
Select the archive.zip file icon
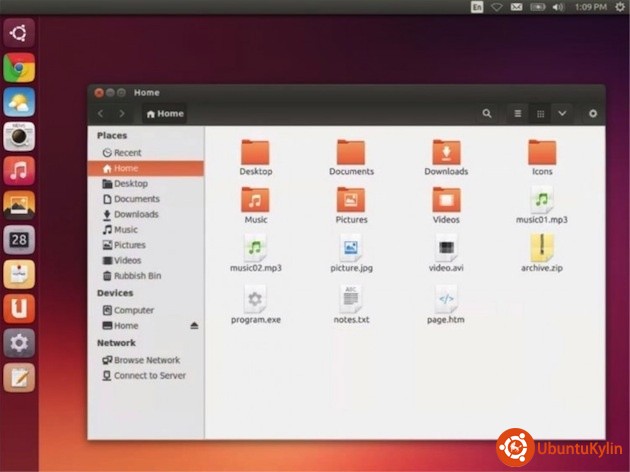click(542, 248)
